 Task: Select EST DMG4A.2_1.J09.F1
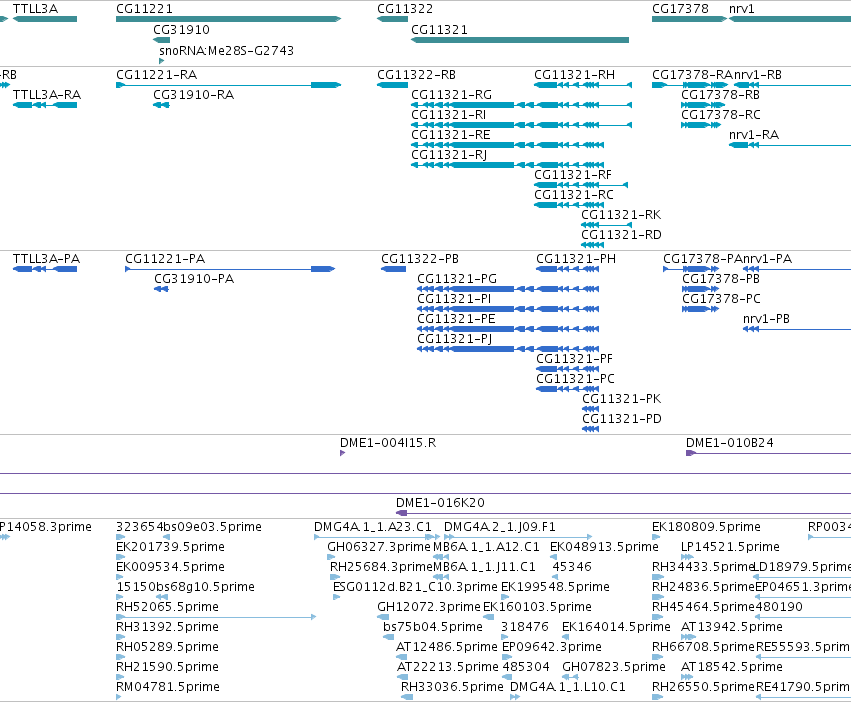(499, 527)
